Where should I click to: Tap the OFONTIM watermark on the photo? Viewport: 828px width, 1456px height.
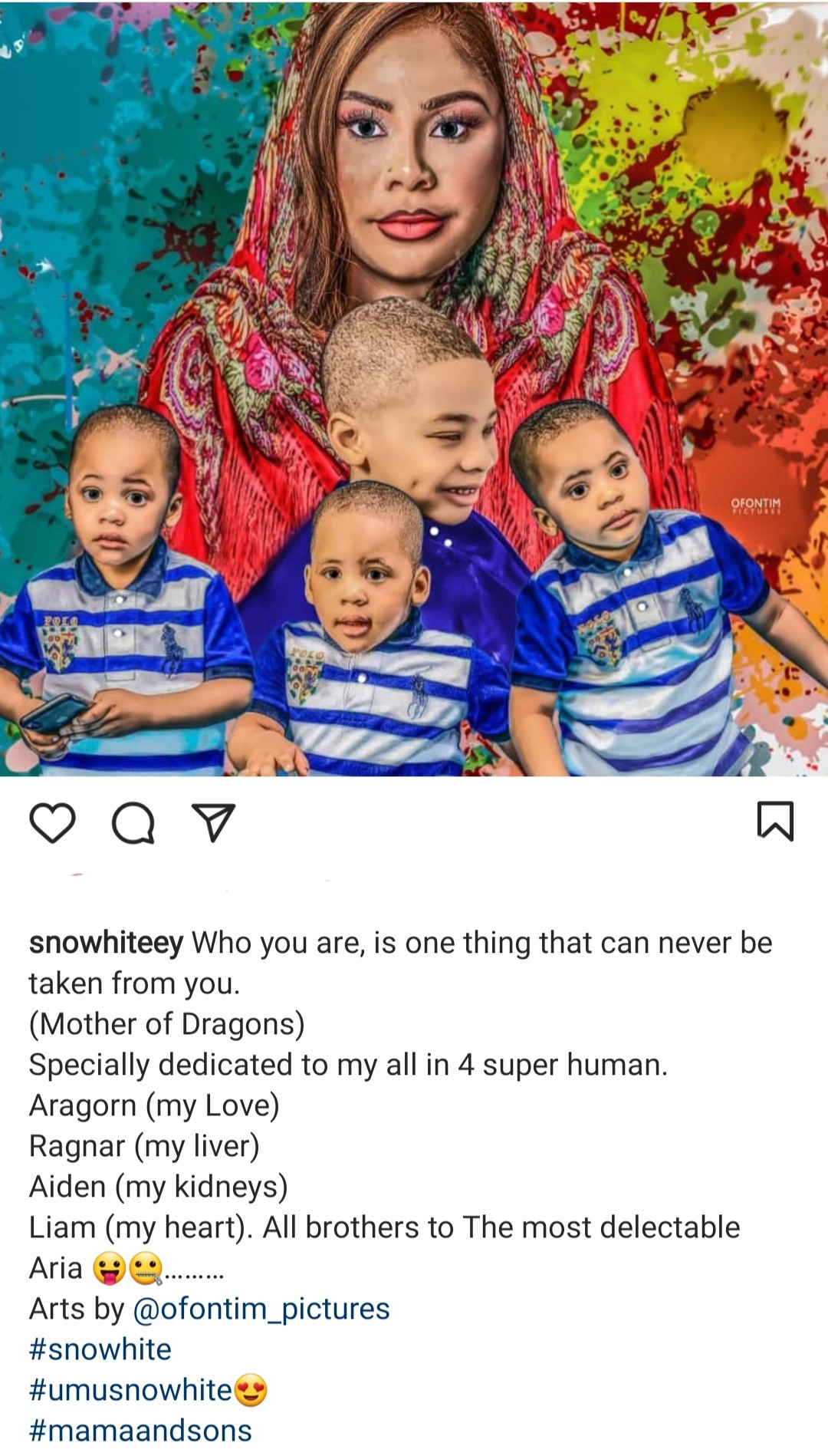(x=756, y=505)
